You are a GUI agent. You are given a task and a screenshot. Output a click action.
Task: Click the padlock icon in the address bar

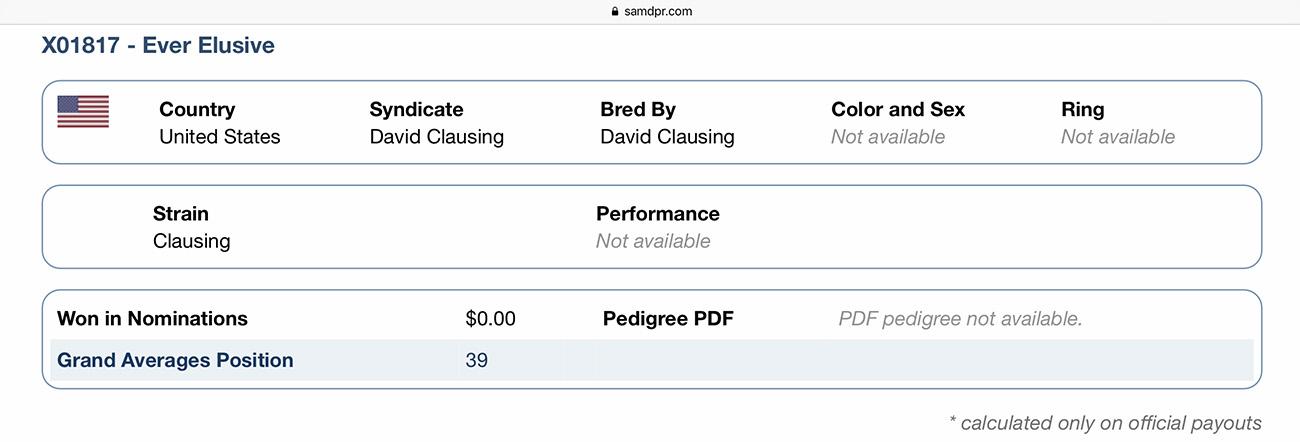point(614,12)
